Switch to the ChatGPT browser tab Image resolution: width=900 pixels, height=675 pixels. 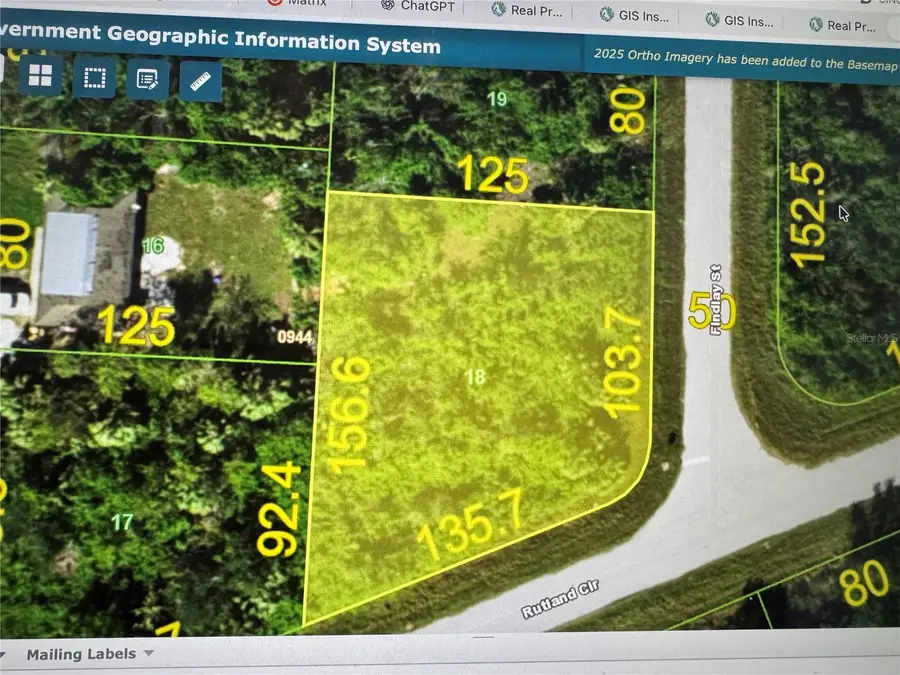click(419, 6)
